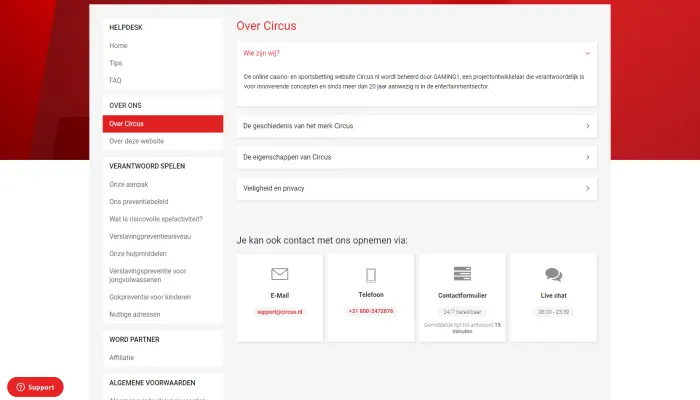This screenshot has width=700, height=400.
Task: Open 'De eigenschappen van Circus' section title
Action: pos(287,157)
